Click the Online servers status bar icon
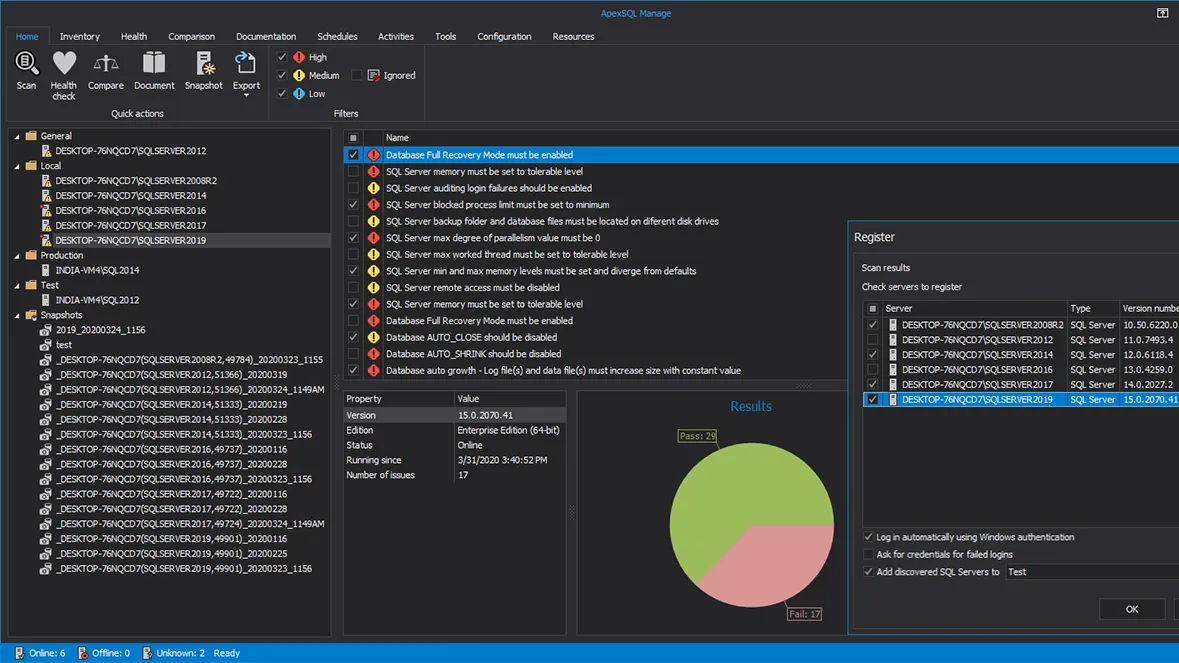The height and width of the screenshot is (663, 1179). coord(18,653)
